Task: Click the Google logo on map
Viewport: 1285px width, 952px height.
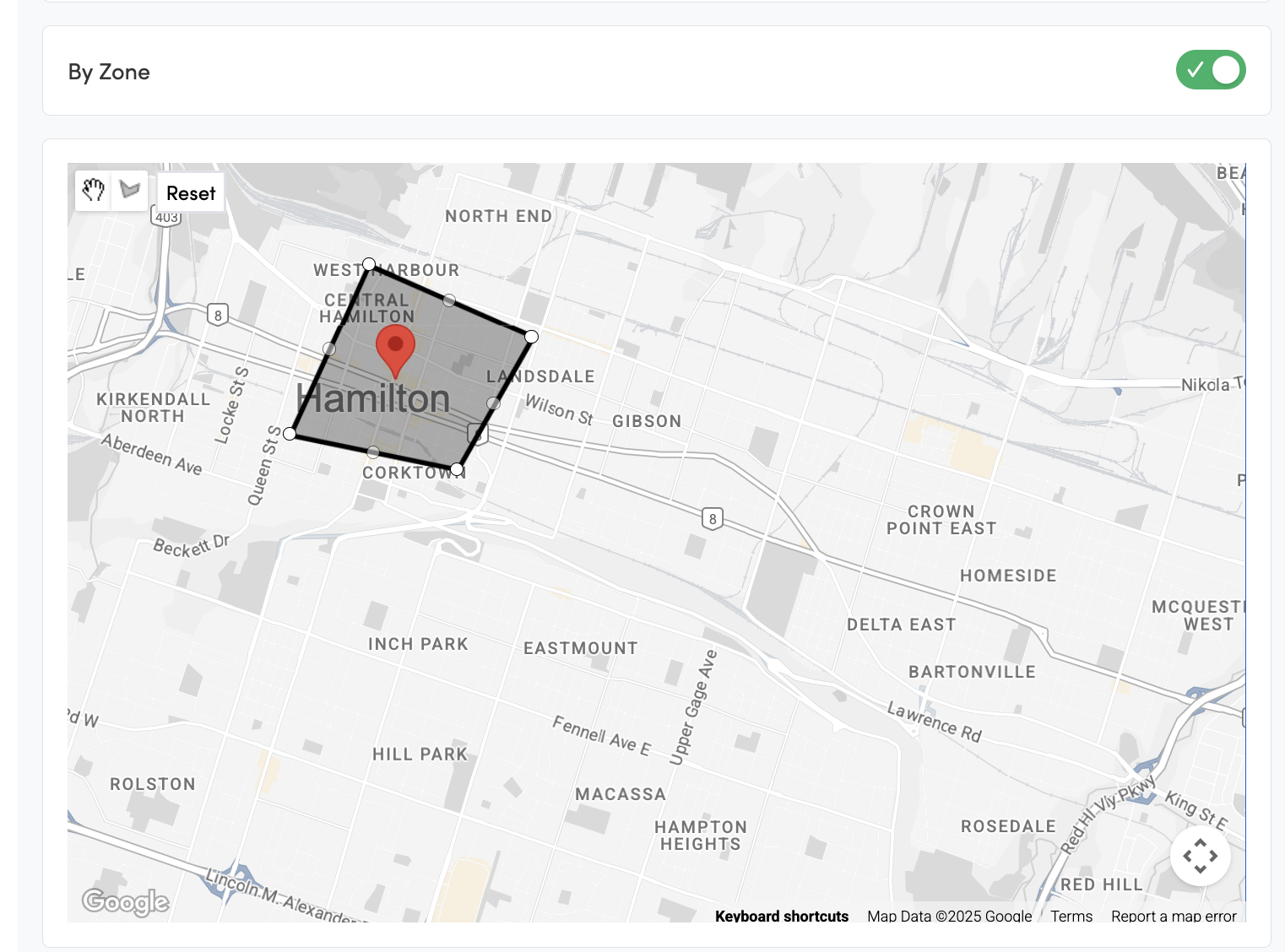Action: pyautogui.click(x=126, y=901)
